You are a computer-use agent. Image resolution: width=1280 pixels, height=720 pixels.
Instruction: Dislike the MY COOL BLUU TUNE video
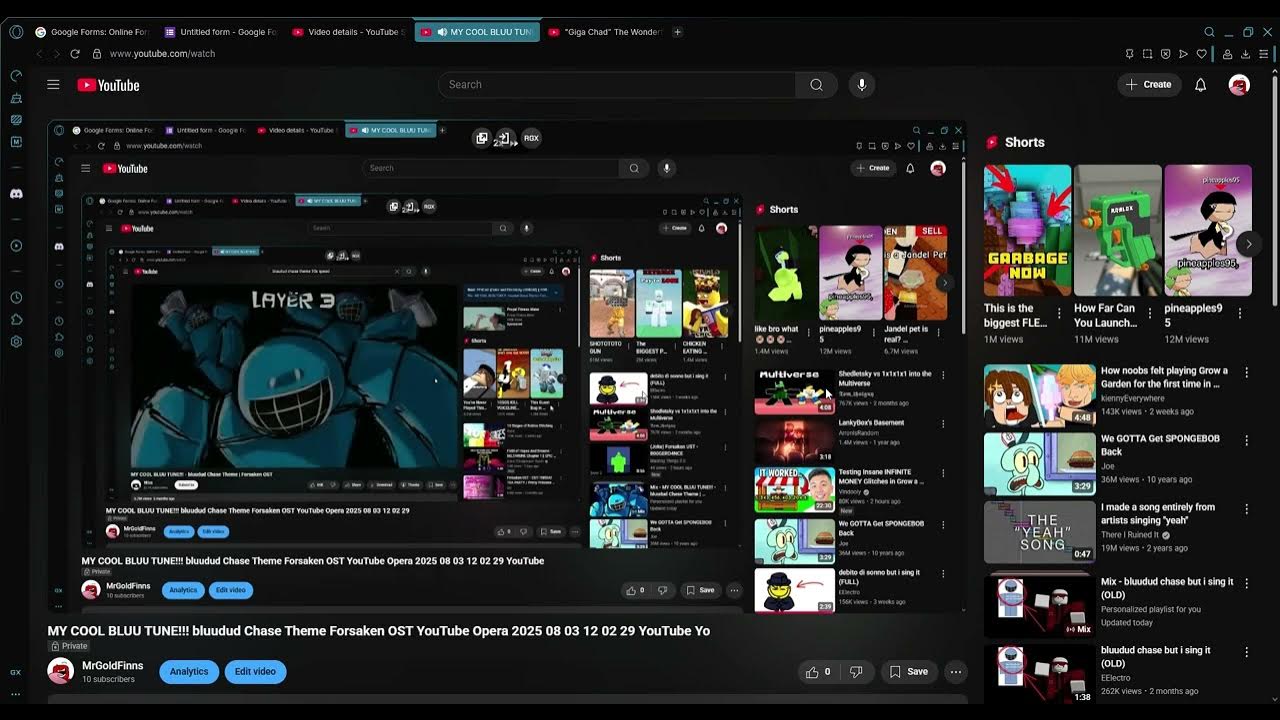click(856, 672)
